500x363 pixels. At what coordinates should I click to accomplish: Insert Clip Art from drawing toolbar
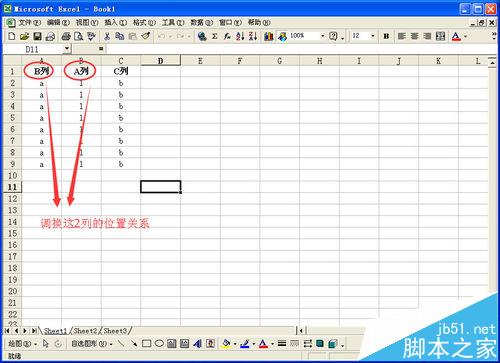click(210, 344)
